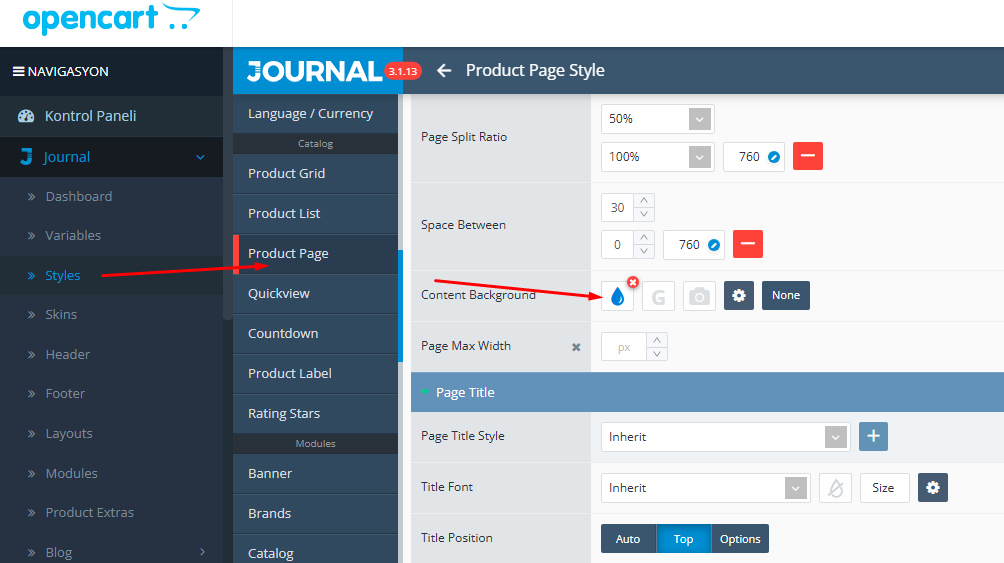
Task: Select Brands module style
Action: point(315,514)
